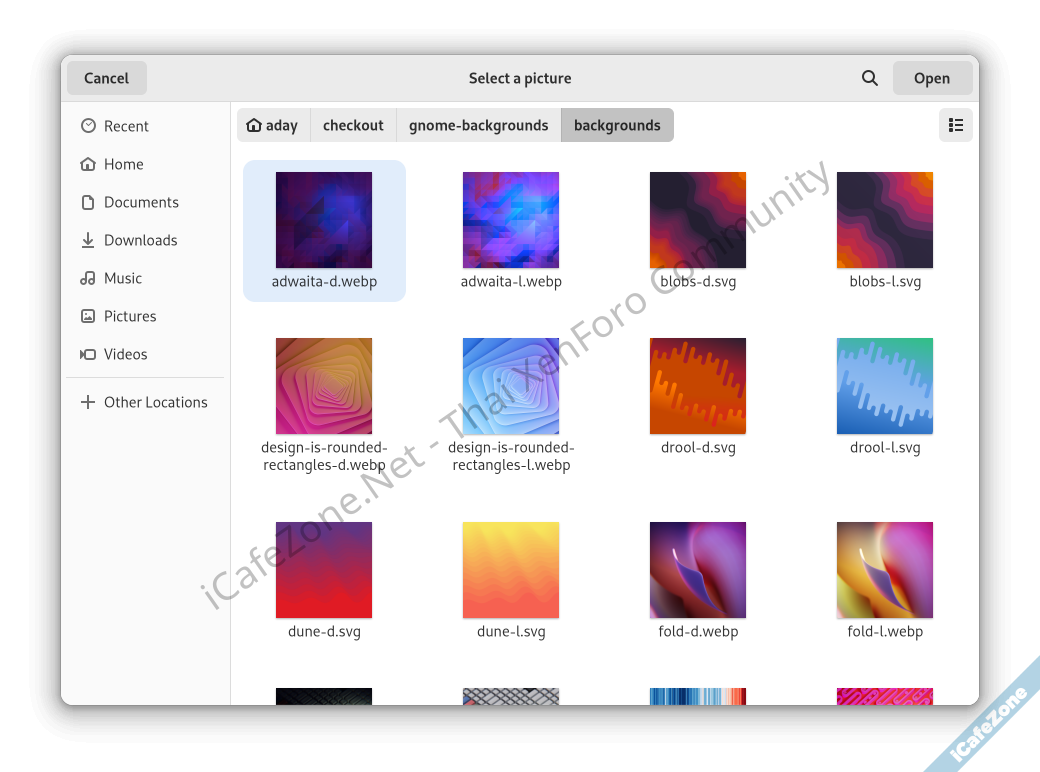
Task: Switch to list view using the view toggle icon
Action: coord(955,125)
